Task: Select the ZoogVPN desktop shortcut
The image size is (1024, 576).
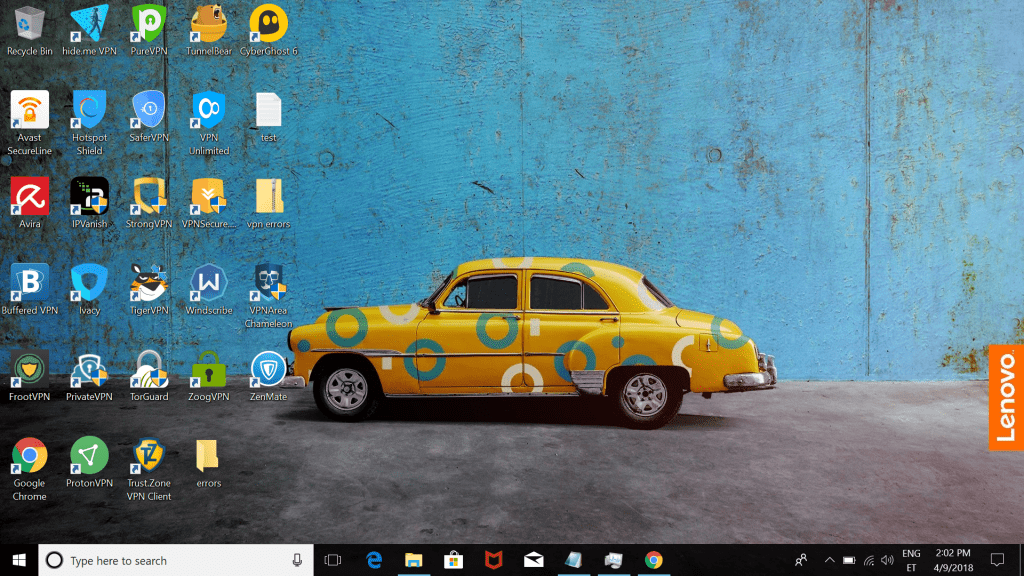Action: [x=209, y=376]
